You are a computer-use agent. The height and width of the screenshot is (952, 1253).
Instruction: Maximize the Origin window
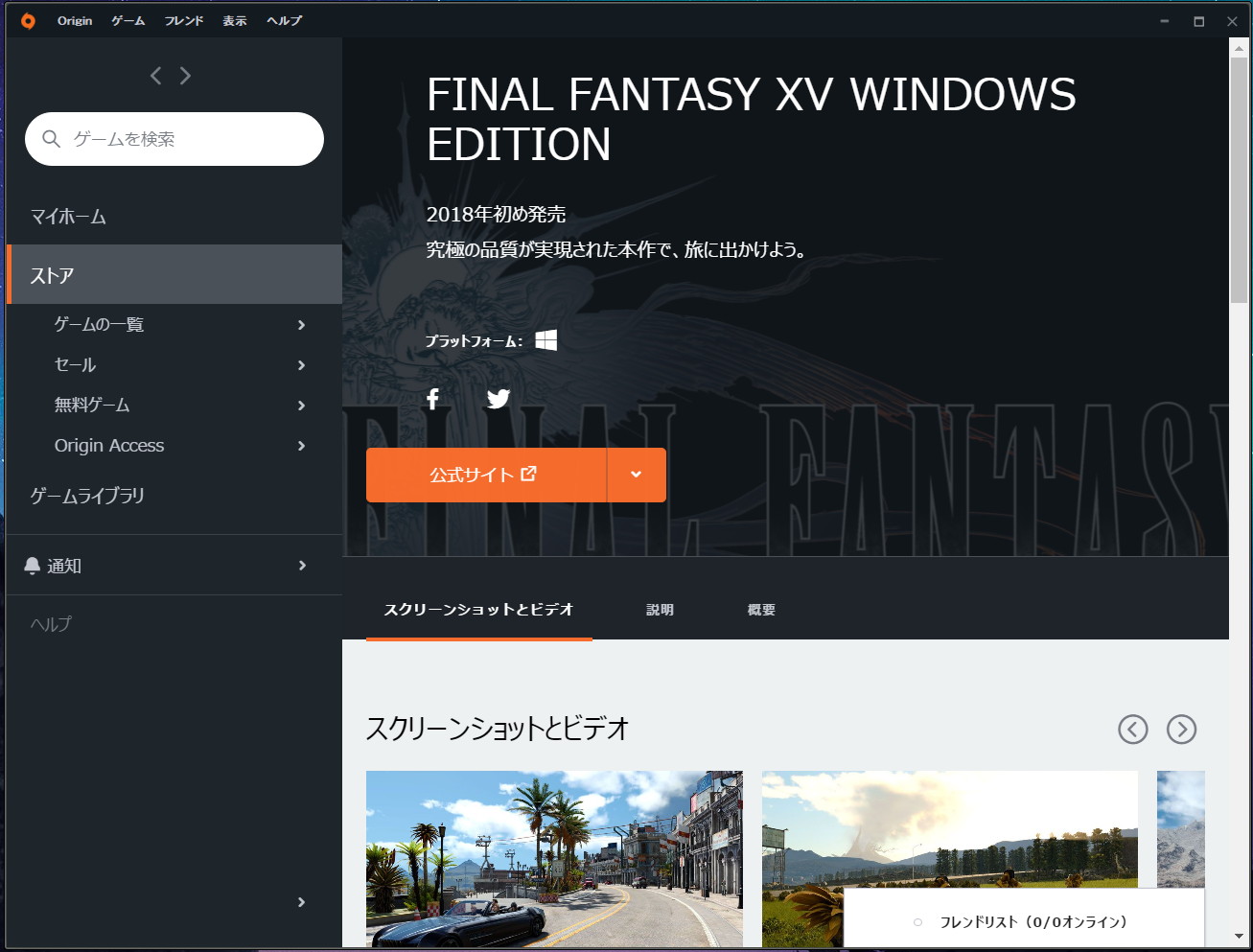point(1198,21)
